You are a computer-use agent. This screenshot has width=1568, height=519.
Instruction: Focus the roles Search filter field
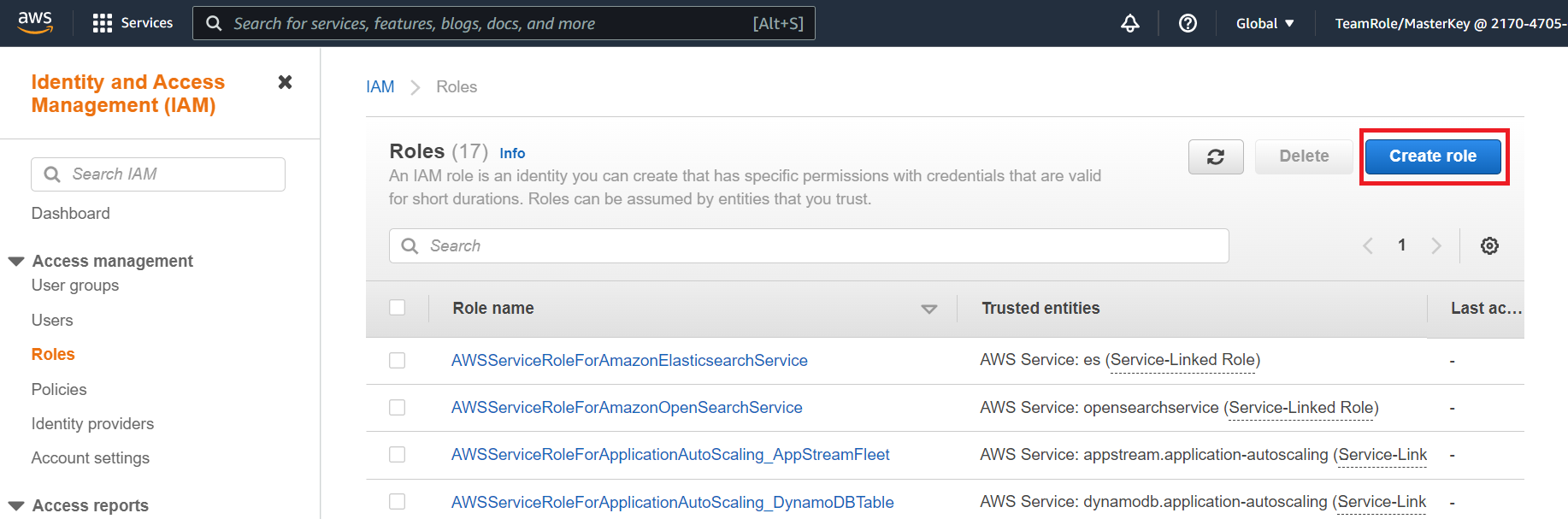(809, 246)
